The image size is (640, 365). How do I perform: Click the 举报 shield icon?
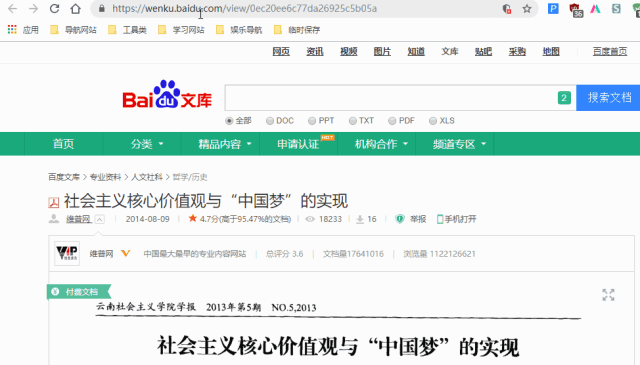(400, 219)
